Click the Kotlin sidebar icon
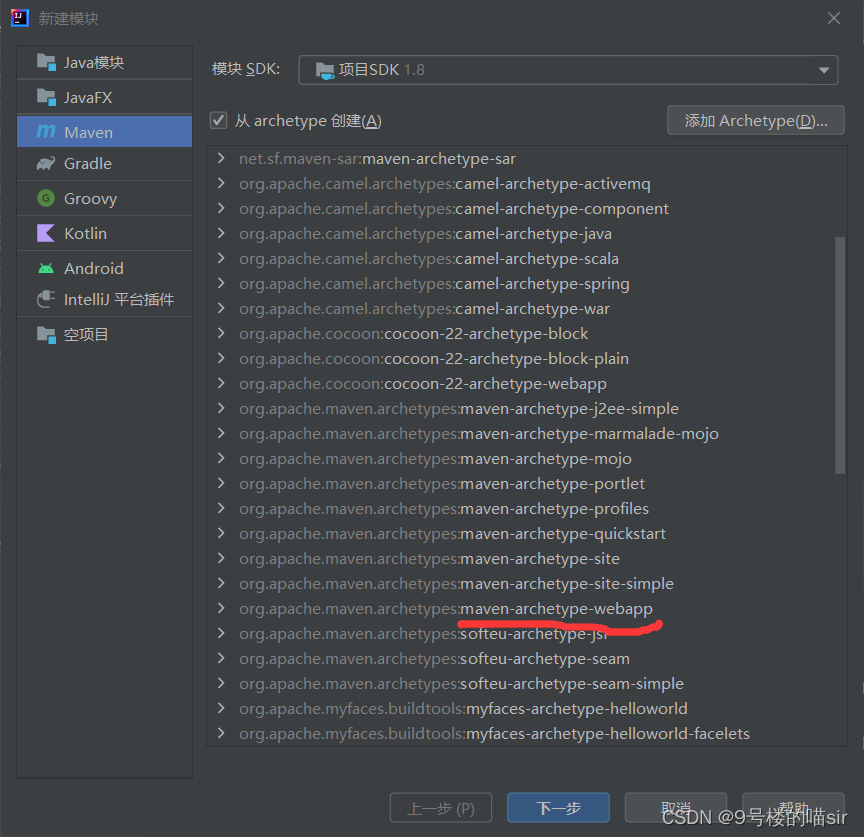864x837 pixels. tap(46, 232)
